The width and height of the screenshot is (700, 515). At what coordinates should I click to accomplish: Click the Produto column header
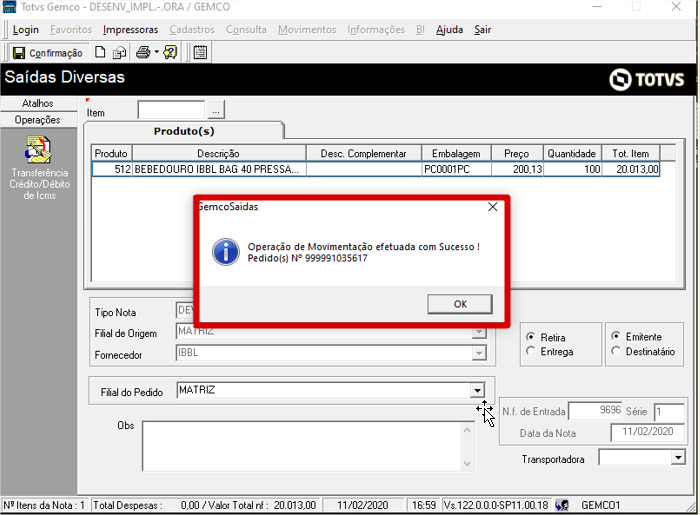112,154
